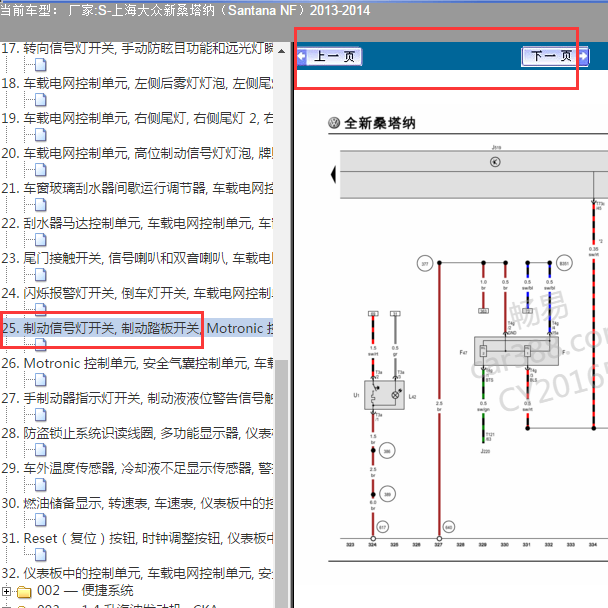Open document icon under item 18
The height and width of the screenshot is (608, 608).
coord(40,100)
